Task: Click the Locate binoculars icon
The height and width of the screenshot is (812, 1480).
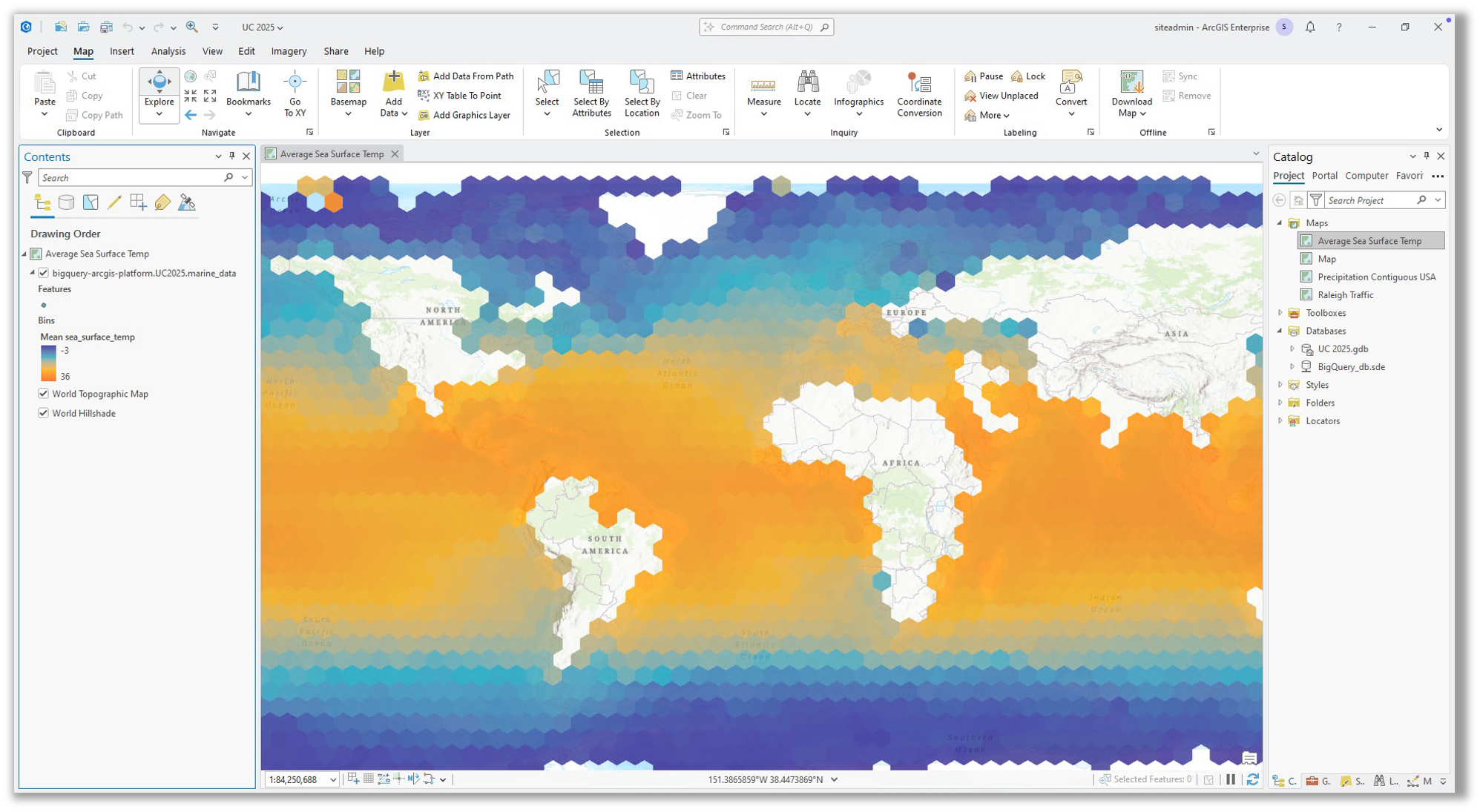Action: [x=808, y=82]
